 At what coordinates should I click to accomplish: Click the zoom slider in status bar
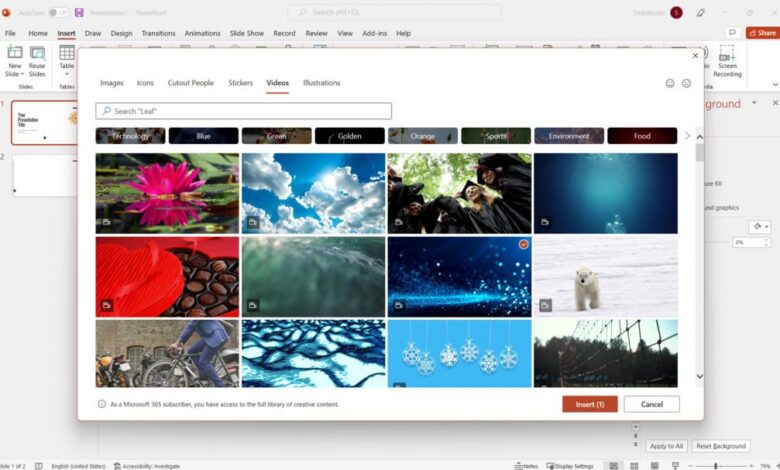click(721, 466)
